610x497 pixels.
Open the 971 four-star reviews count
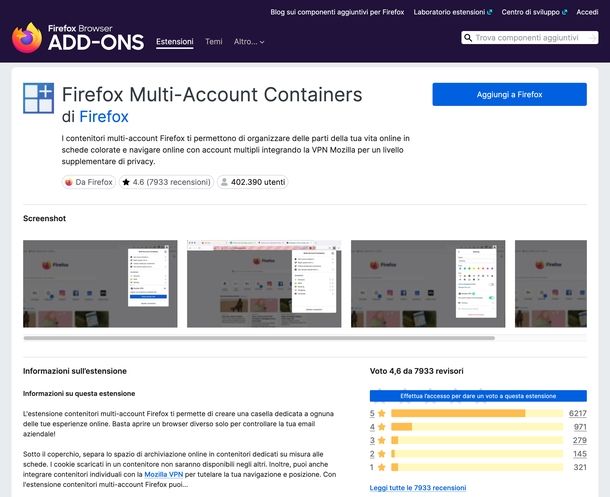[x=580, y=427]
